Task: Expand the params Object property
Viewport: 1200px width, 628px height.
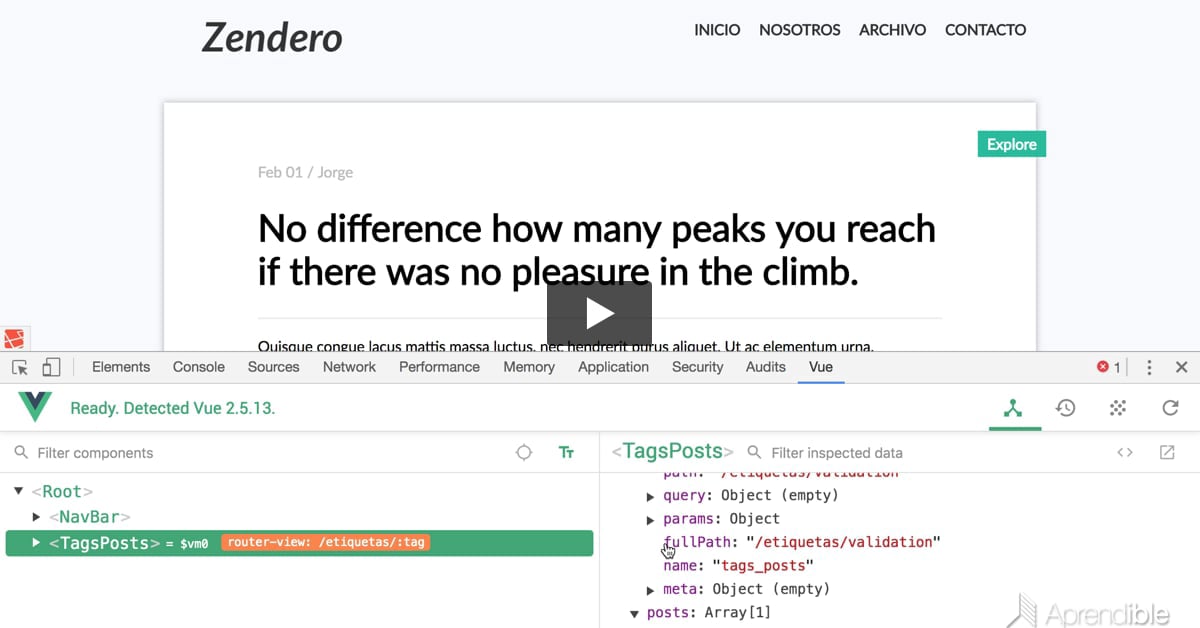Action: pyautogui.click(x=652, y=519)
